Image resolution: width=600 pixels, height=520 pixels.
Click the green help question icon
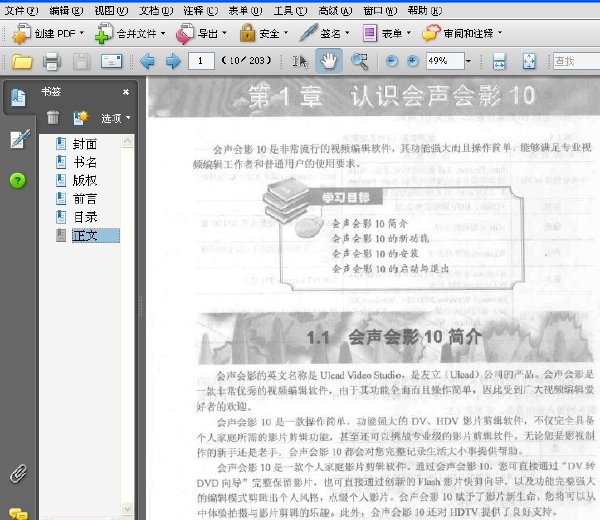click(x=18, y=180)
